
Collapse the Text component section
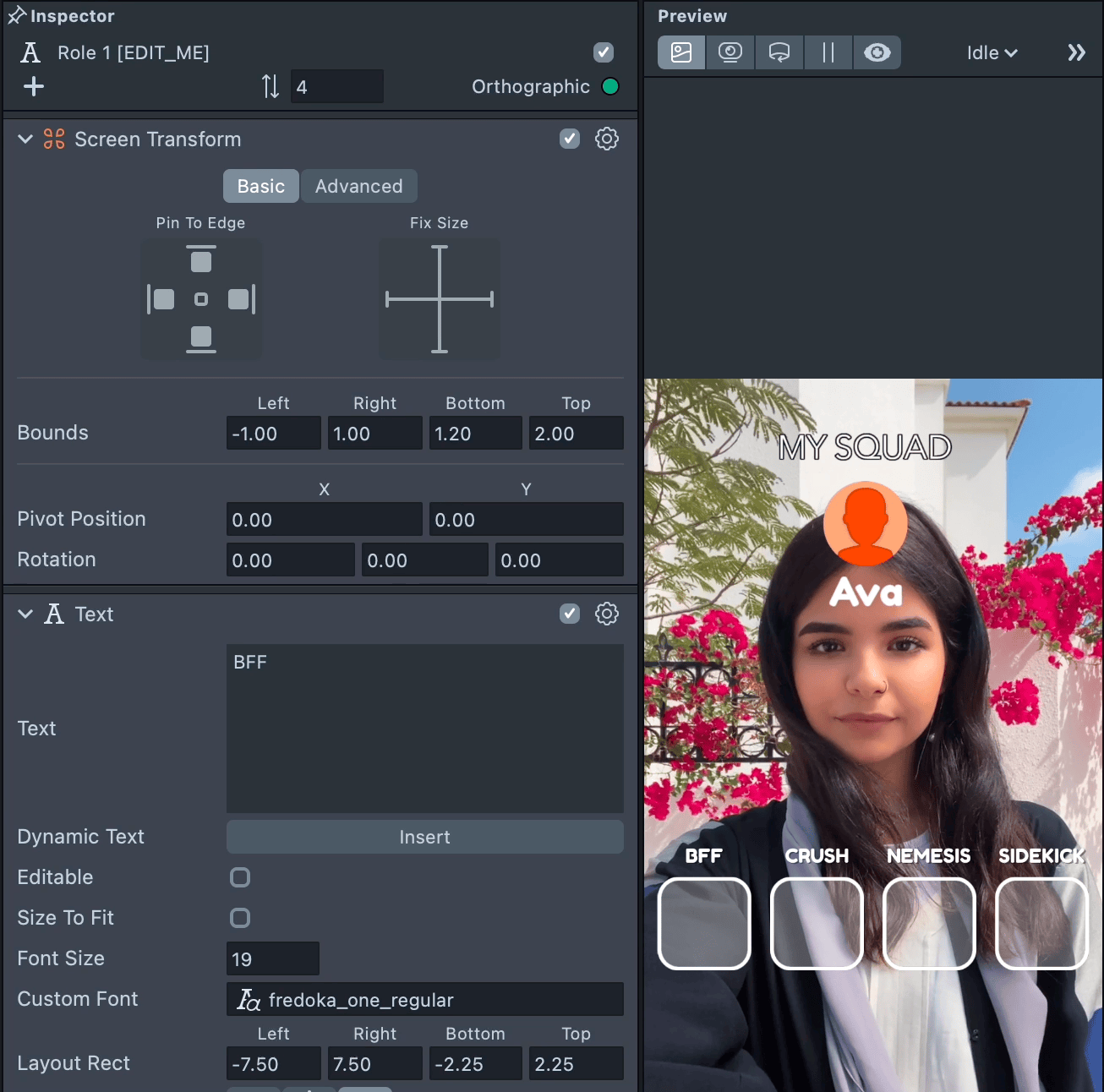point(25,614)
